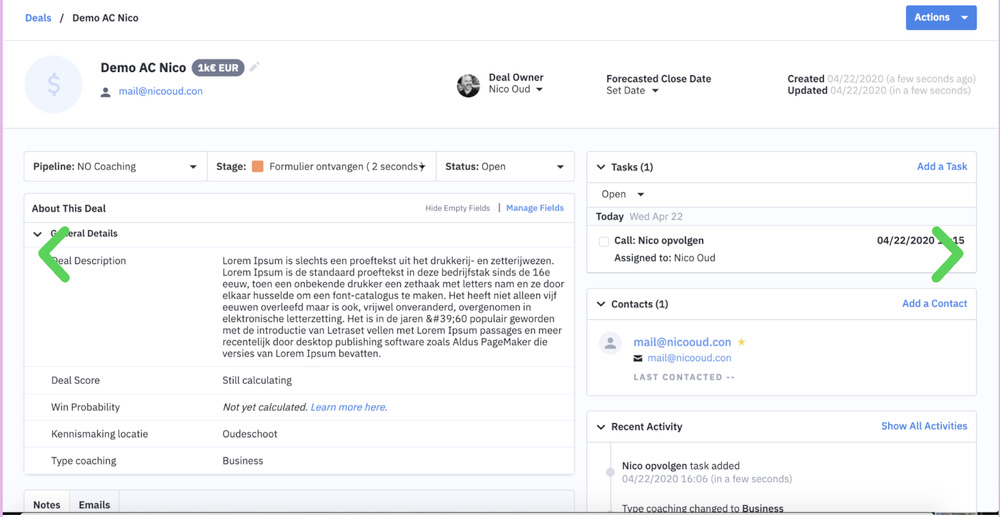Click the Kennismaking locatie field label
The image size is (1000, 517).
(x=99, y=434)
